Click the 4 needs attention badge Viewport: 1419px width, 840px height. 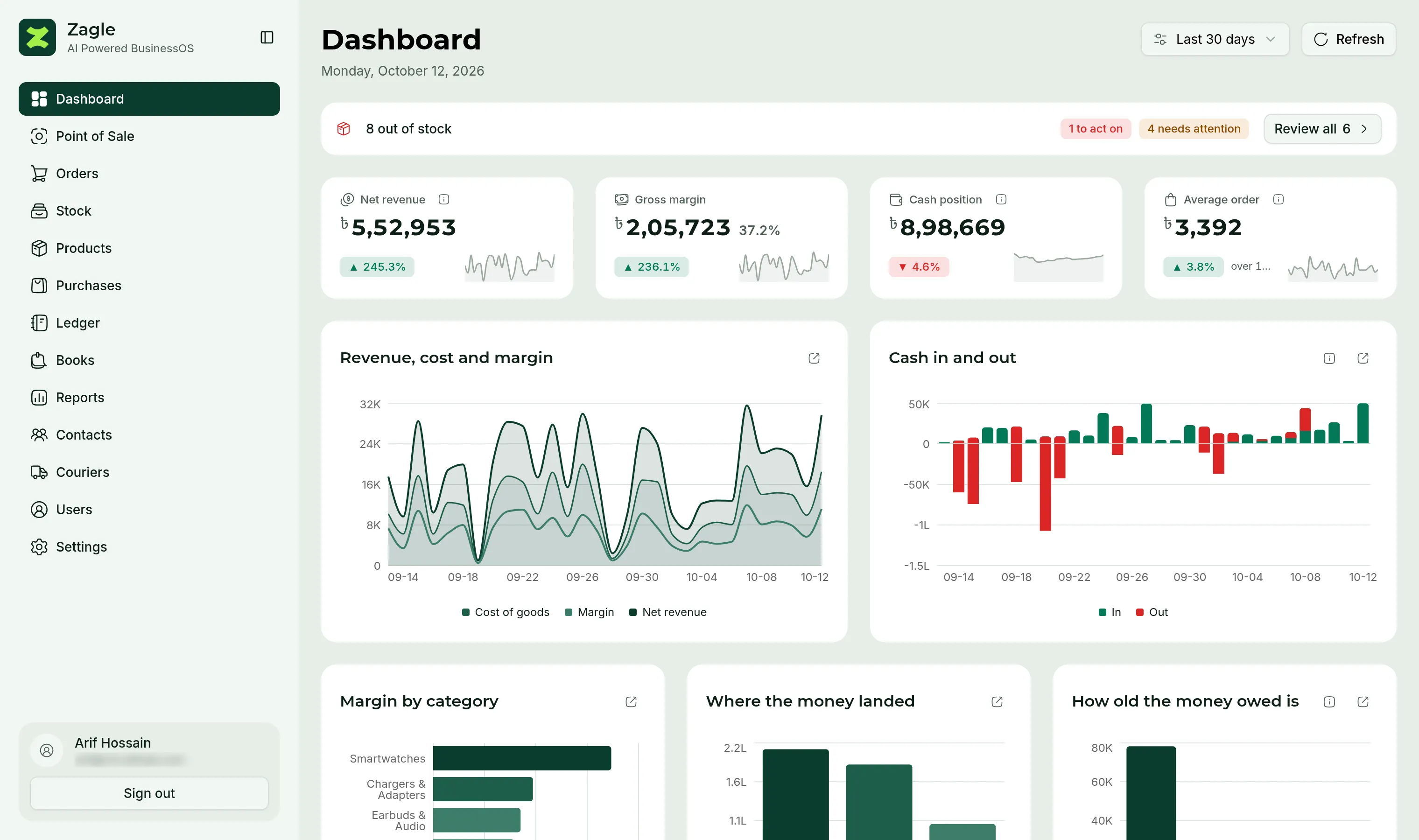(x=1194, y=128)
